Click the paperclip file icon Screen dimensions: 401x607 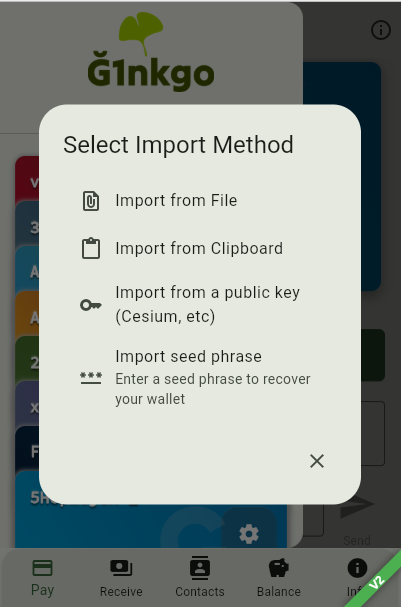click(x=91, y=201)
